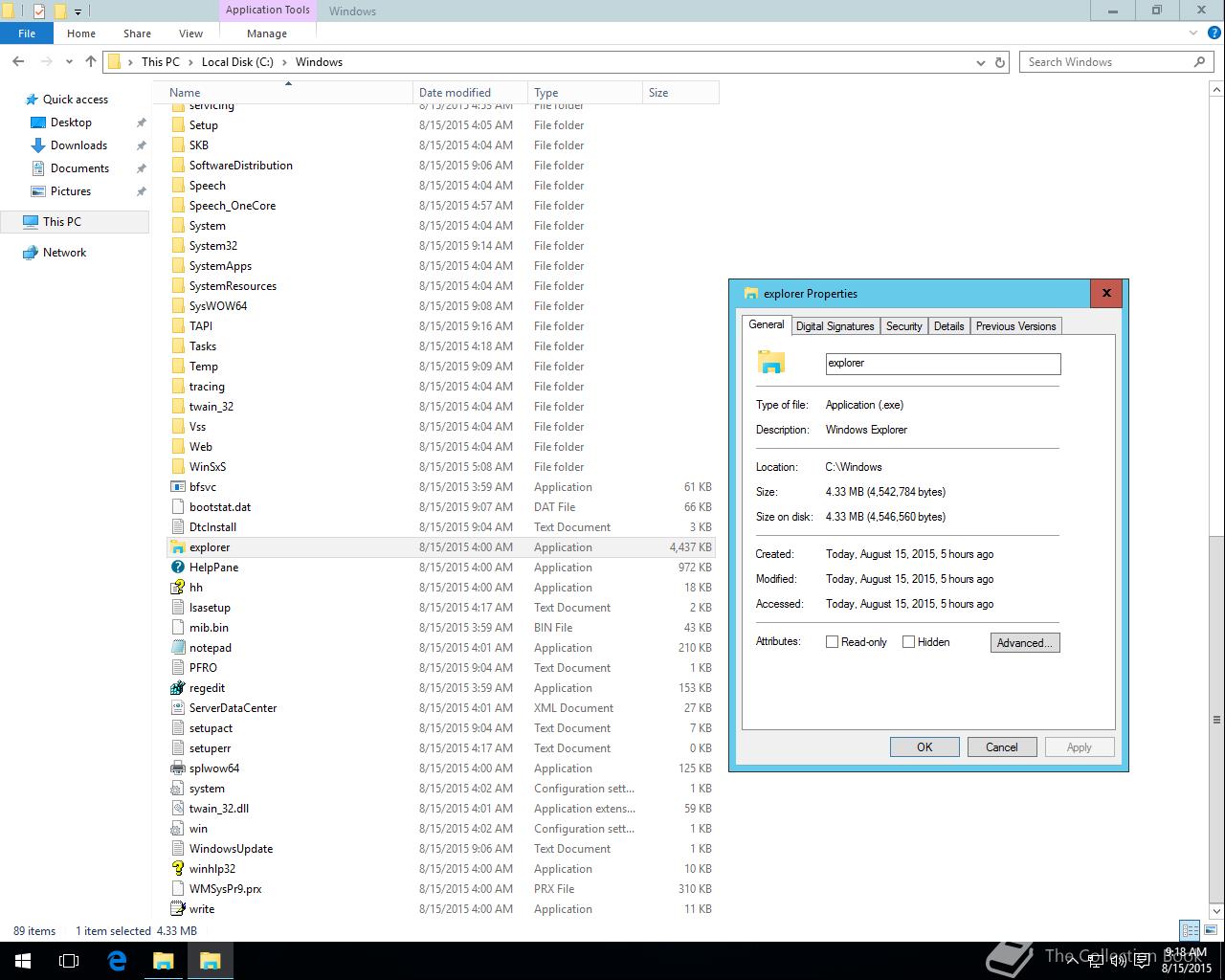Go back with the Back arrow

pyautogui.click(x=18, y=61)
